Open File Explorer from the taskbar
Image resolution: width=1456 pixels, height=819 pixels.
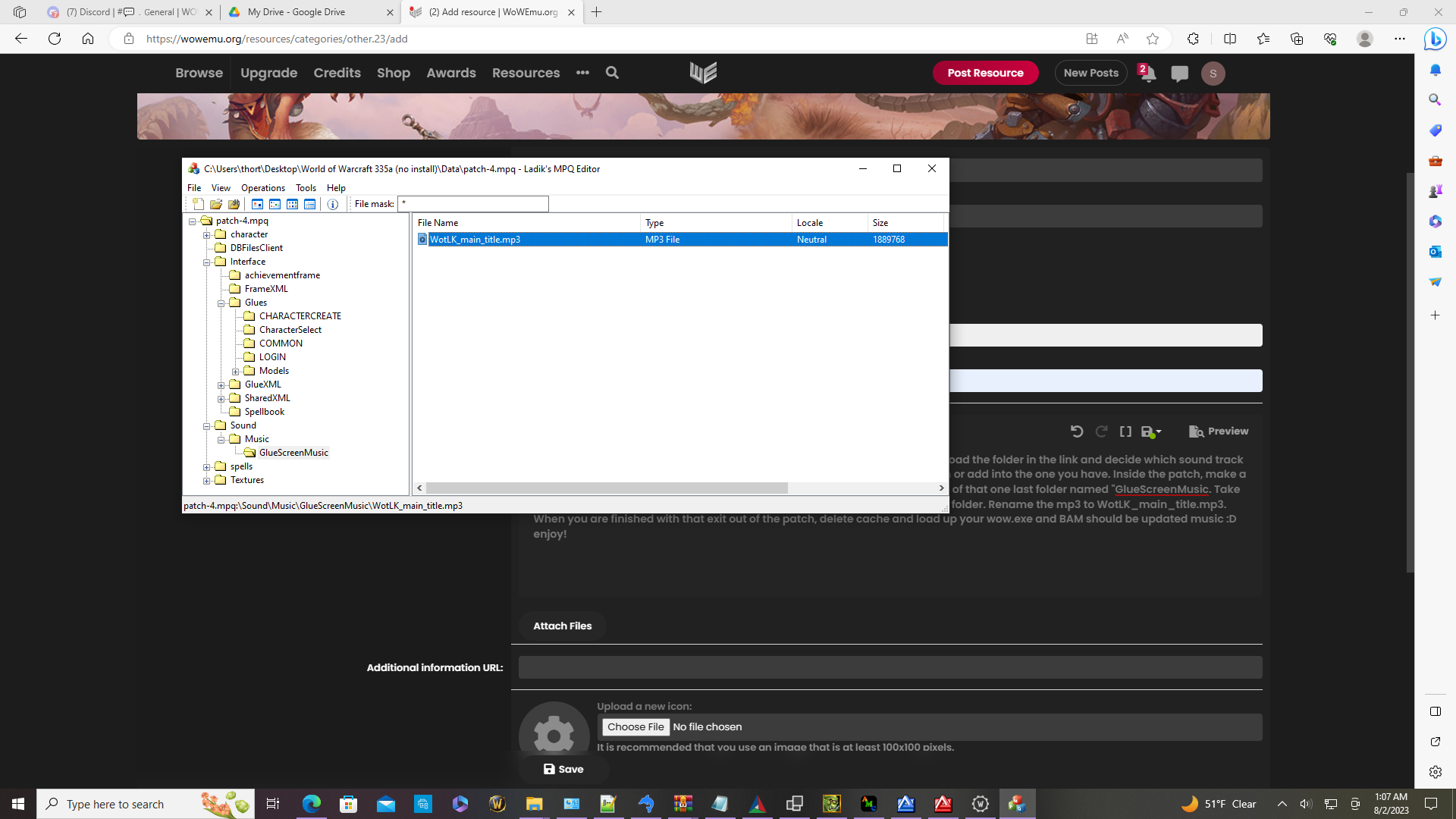[535, 804]
